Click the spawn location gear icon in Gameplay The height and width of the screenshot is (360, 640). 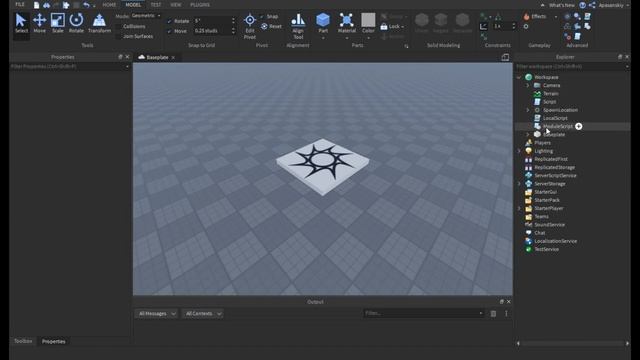pos(526,27)
